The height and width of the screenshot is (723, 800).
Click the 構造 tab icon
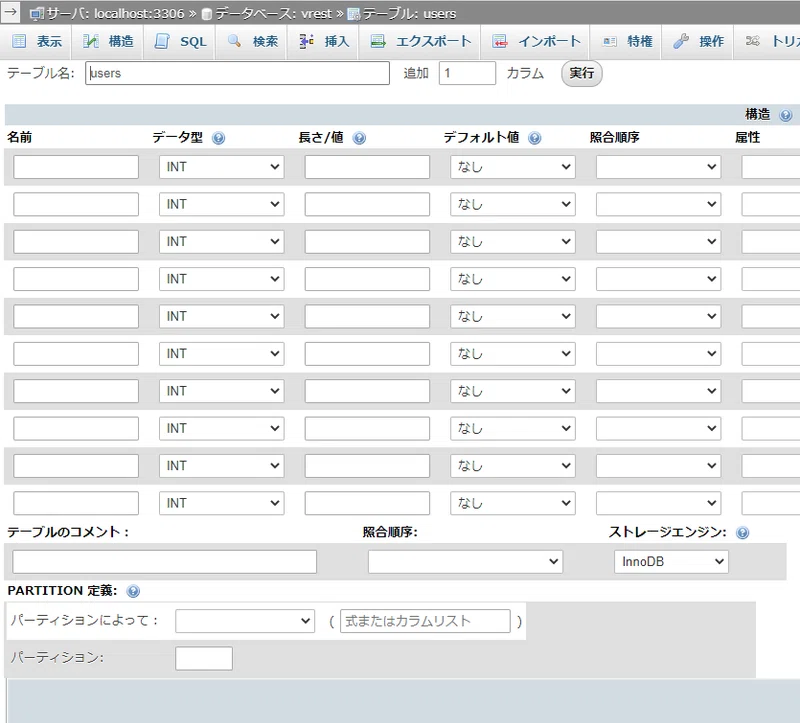click(x=90, y=41)
